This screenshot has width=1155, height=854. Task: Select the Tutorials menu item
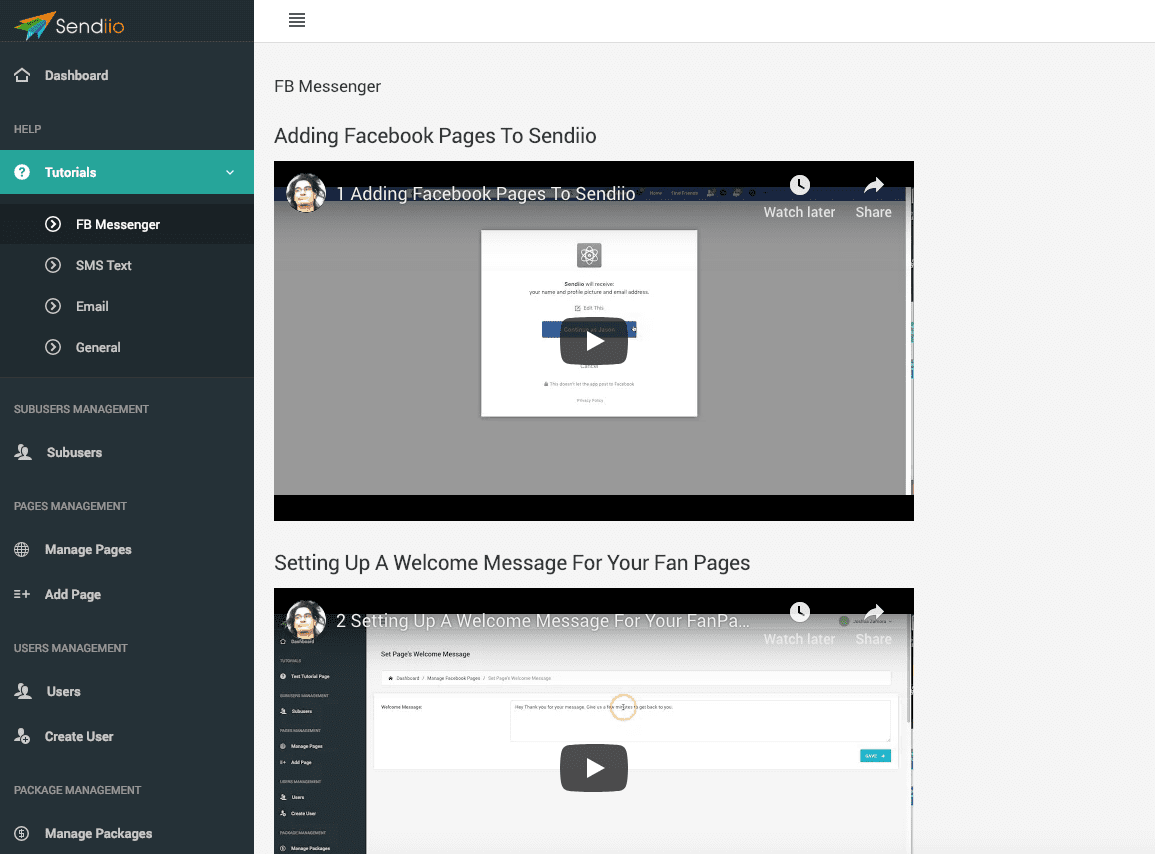click(127, 172)
